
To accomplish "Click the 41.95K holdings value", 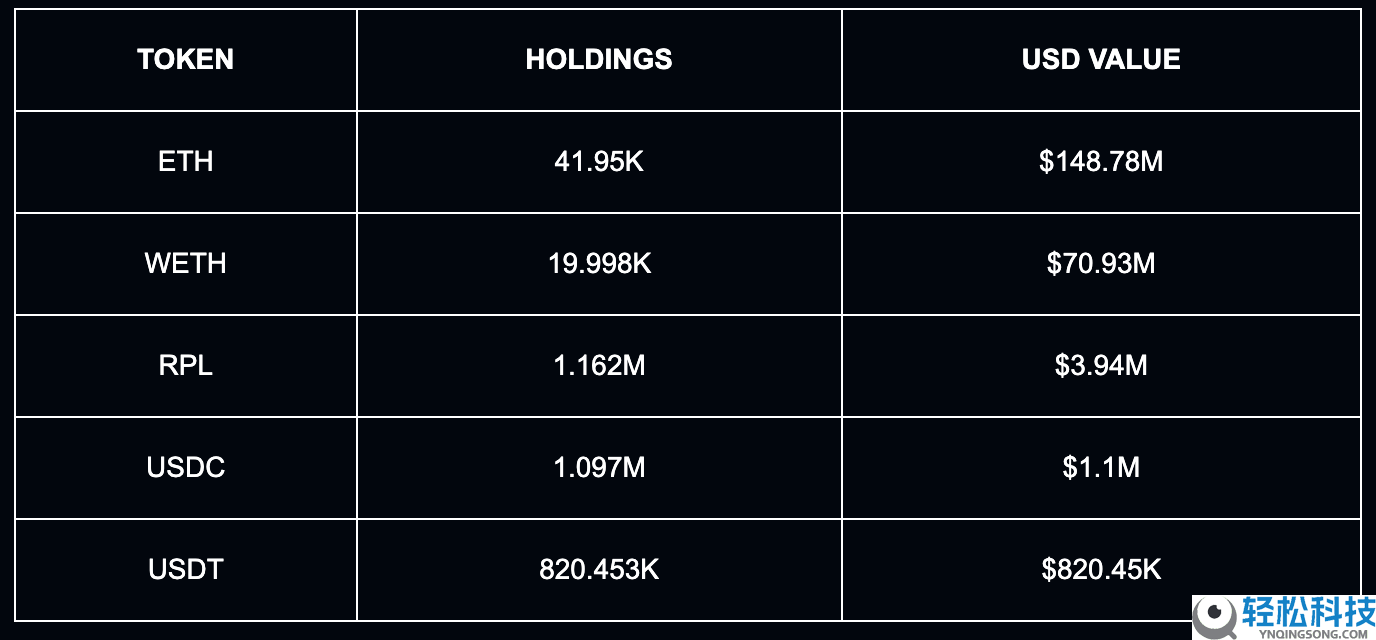I will tap(599, 162).
